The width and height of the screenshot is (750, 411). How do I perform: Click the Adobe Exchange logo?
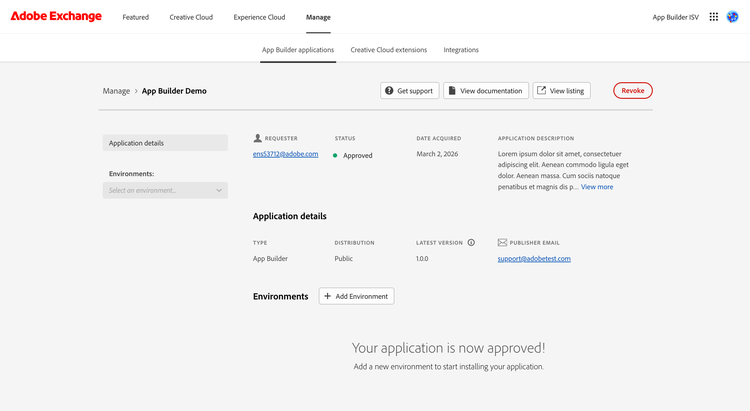click(56, 16)
